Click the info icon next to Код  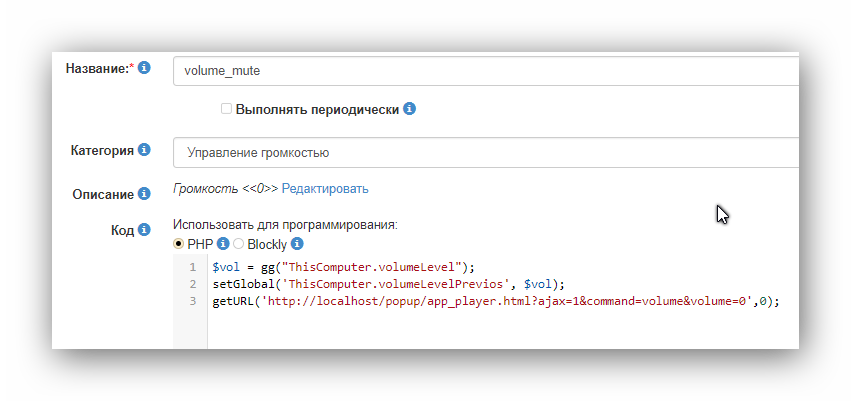click(144, 230)
